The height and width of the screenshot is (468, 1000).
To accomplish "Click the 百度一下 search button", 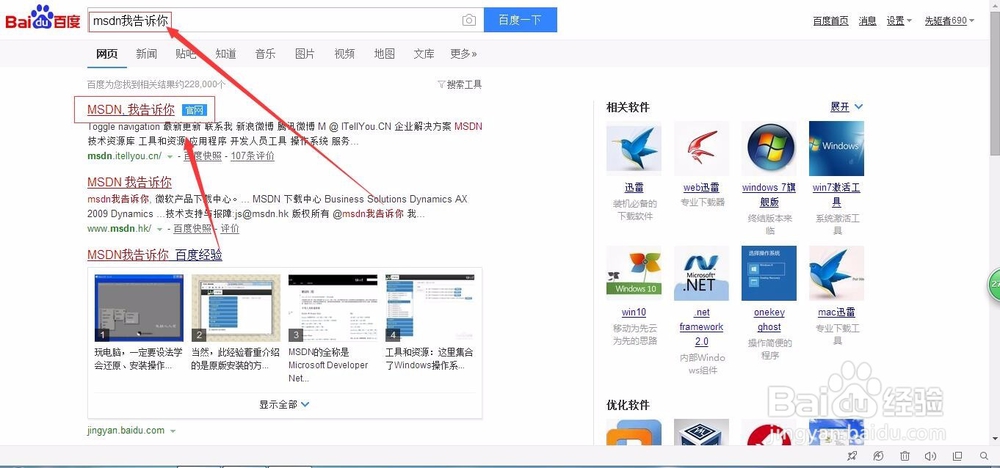I will point(520,20).
